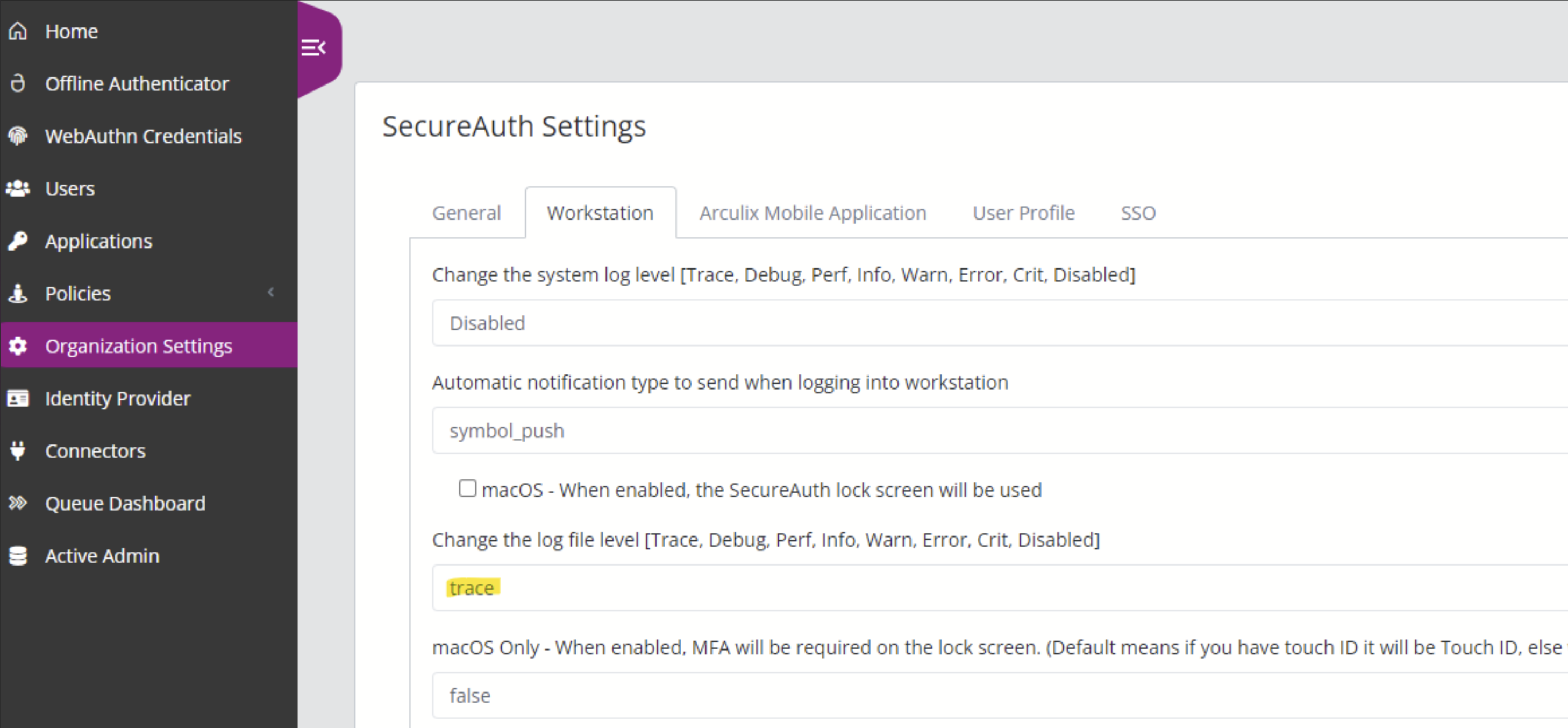The width and height of the screenshot is (1568, 728).
Task: Open the Arculix Mobile Application tab
Action: click(812, 213)
